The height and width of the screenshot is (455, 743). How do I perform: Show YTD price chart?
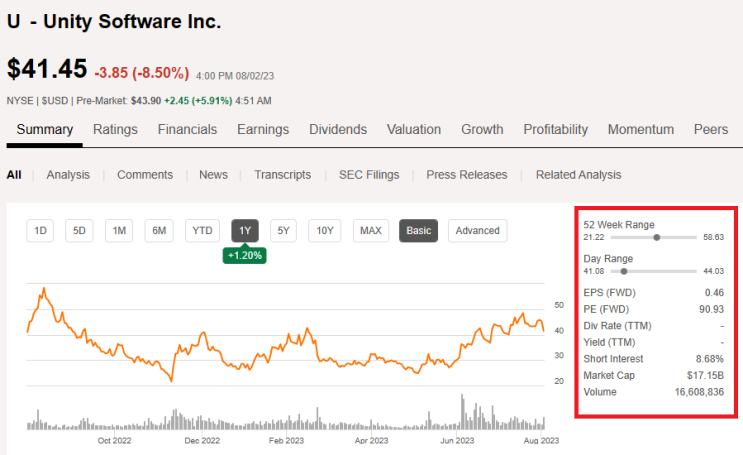(x=203, y=231)
